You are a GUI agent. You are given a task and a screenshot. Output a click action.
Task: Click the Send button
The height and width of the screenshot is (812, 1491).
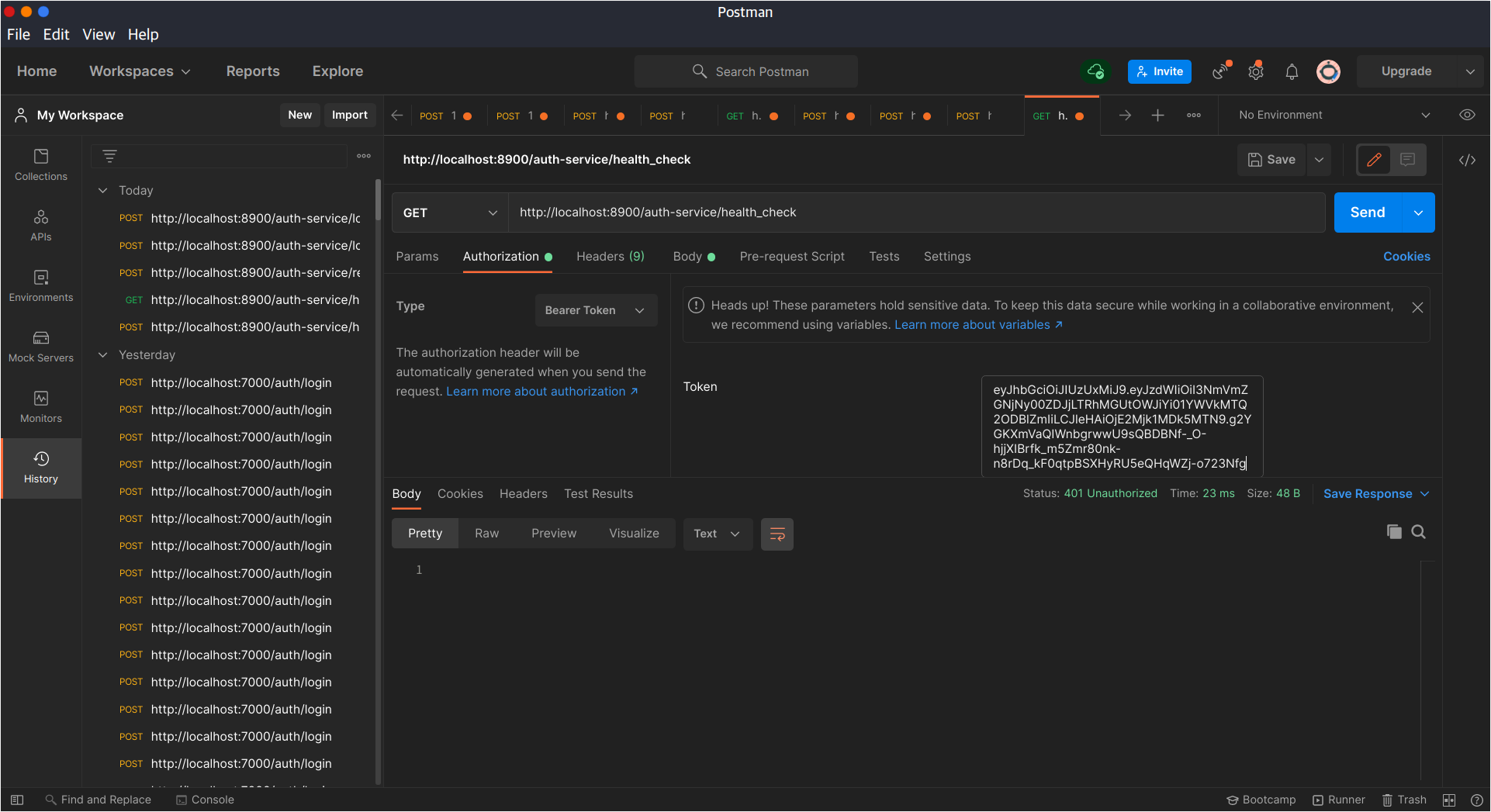(x=1368, y=213)
